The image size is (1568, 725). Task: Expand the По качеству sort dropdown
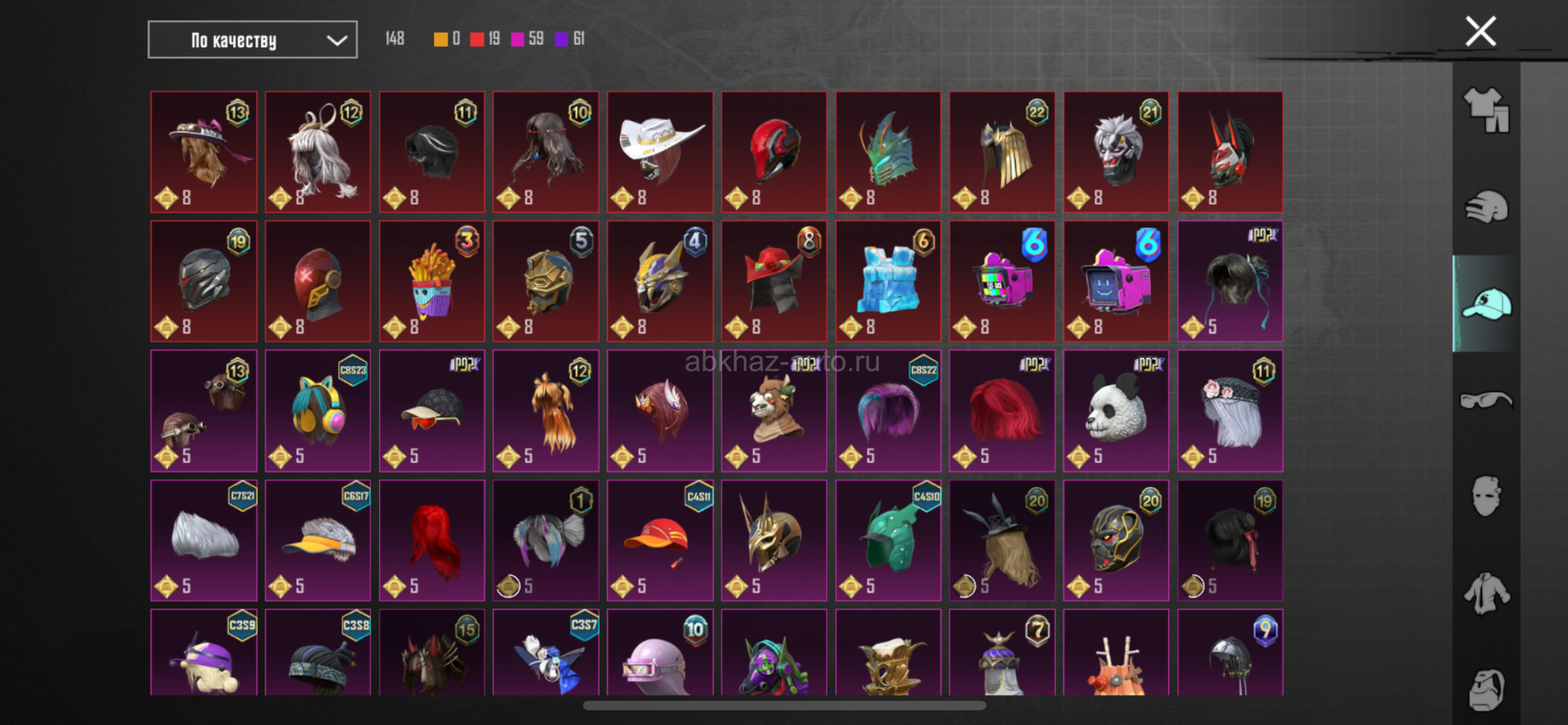click(x=252, y=40)
